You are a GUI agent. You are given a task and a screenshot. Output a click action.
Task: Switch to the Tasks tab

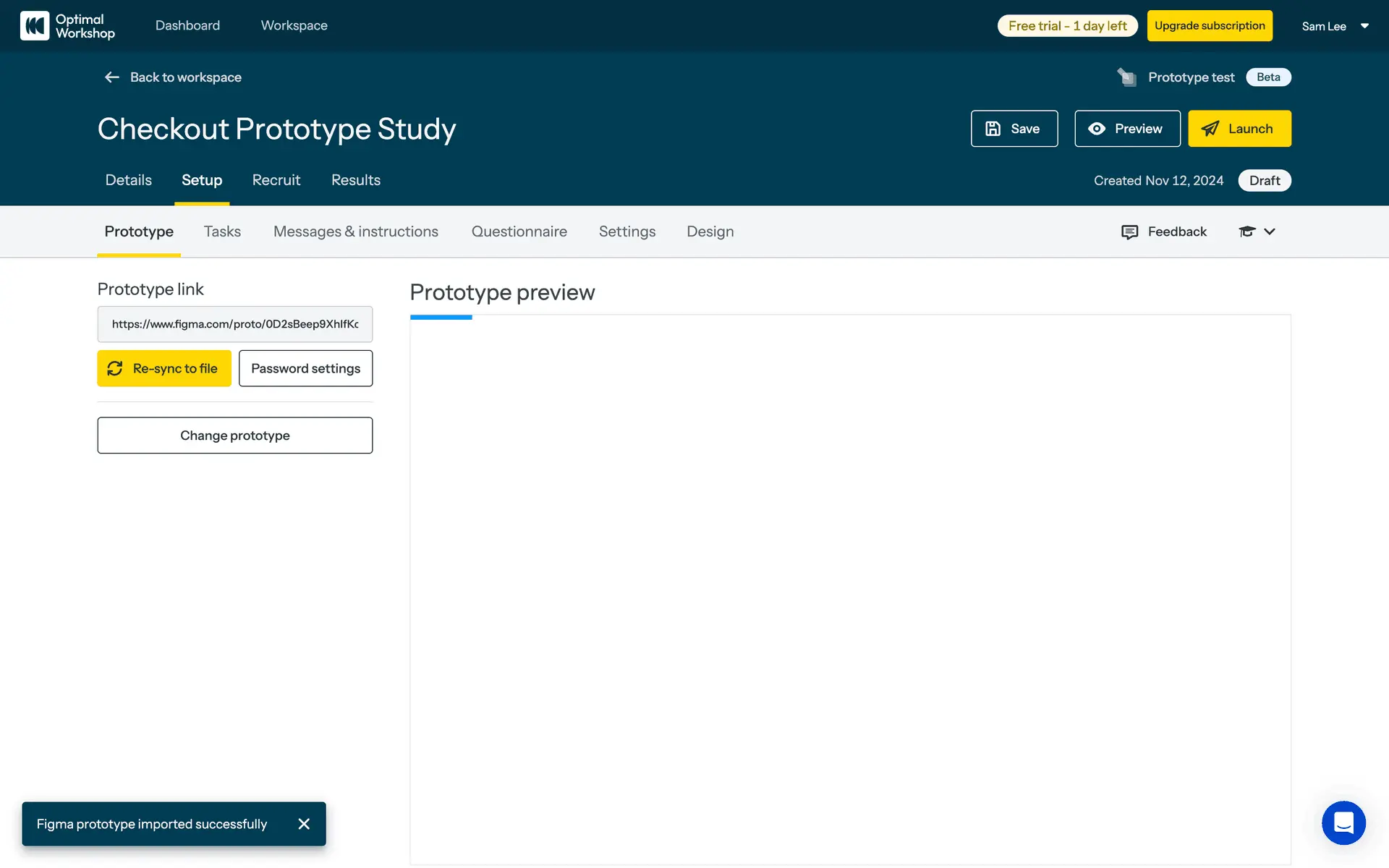222,231
